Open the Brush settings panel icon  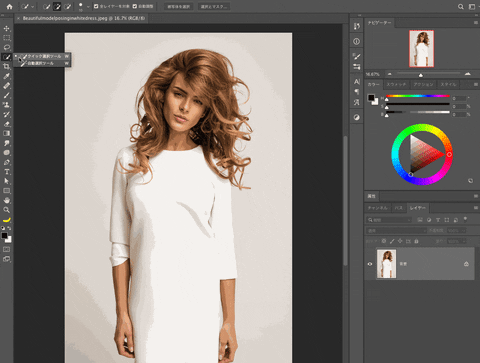click(x=357, y=56)
